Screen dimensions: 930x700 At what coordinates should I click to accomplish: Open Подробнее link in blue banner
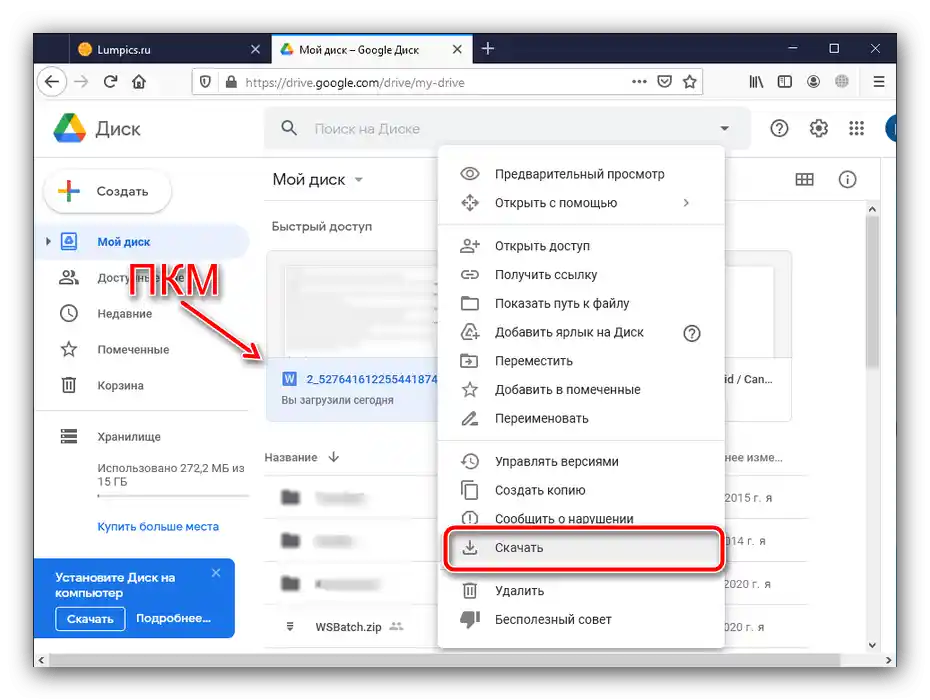173,618
